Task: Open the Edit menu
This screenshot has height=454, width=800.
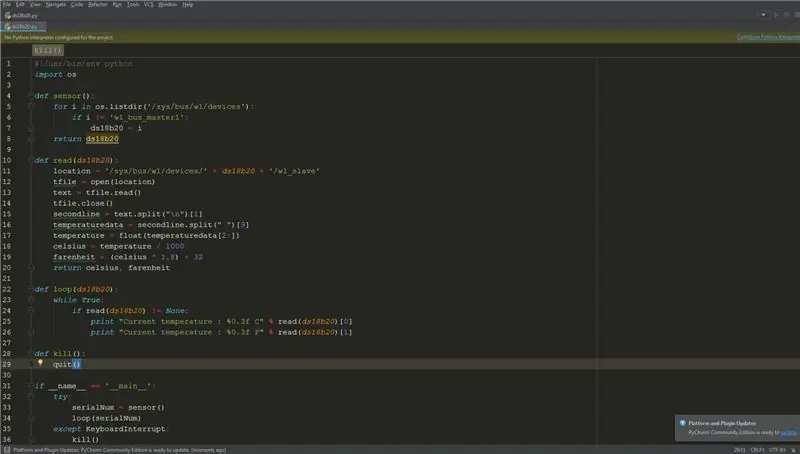Action: click(20, 5)
